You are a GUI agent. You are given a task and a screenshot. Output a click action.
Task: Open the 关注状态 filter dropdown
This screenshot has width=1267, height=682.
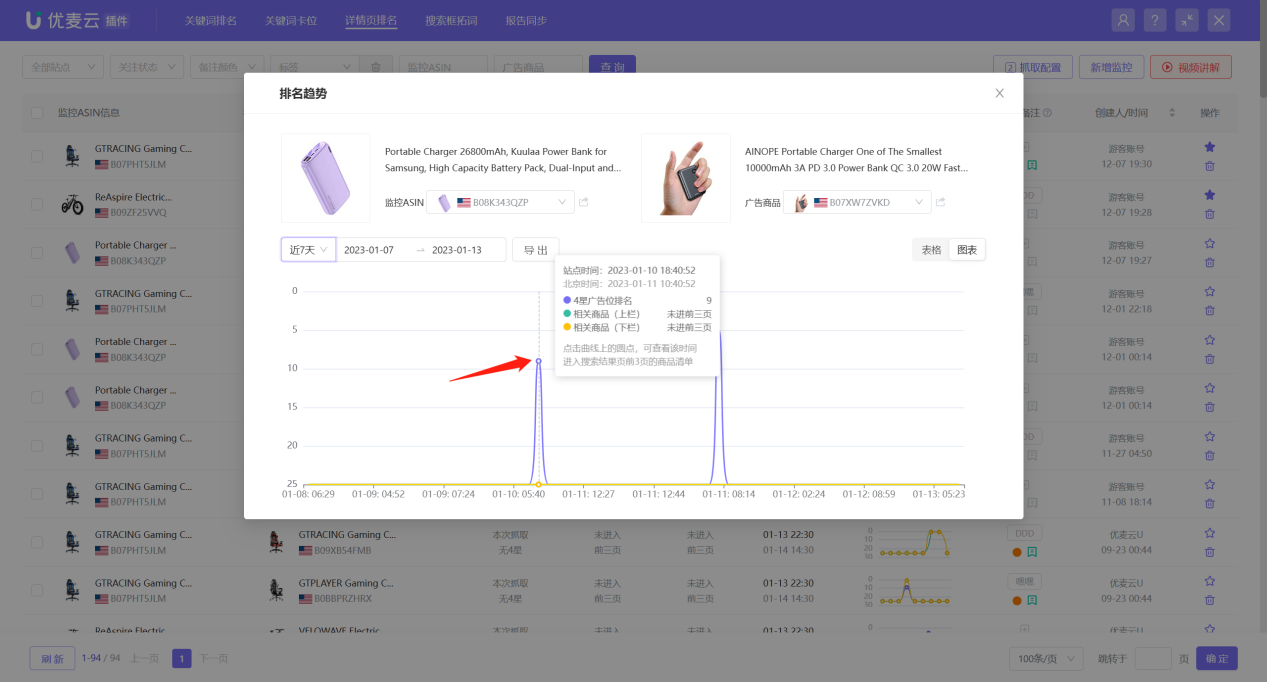[147, 67]
